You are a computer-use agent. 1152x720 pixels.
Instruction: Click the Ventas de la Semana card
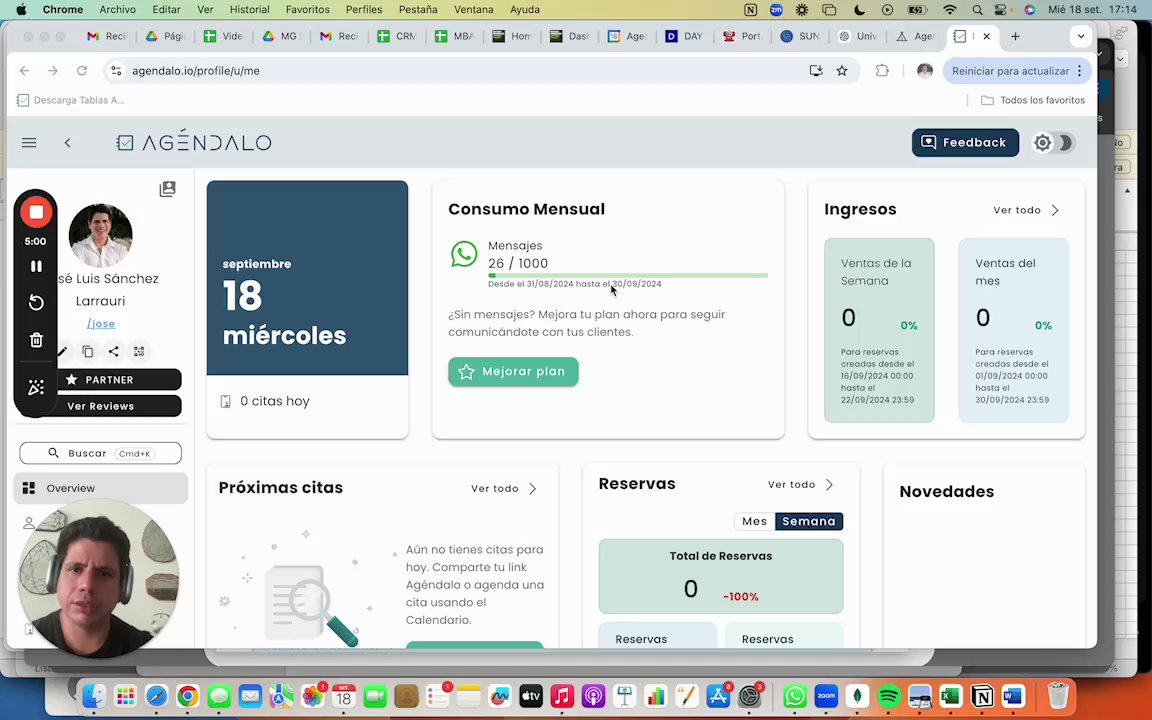coord(879,330)
